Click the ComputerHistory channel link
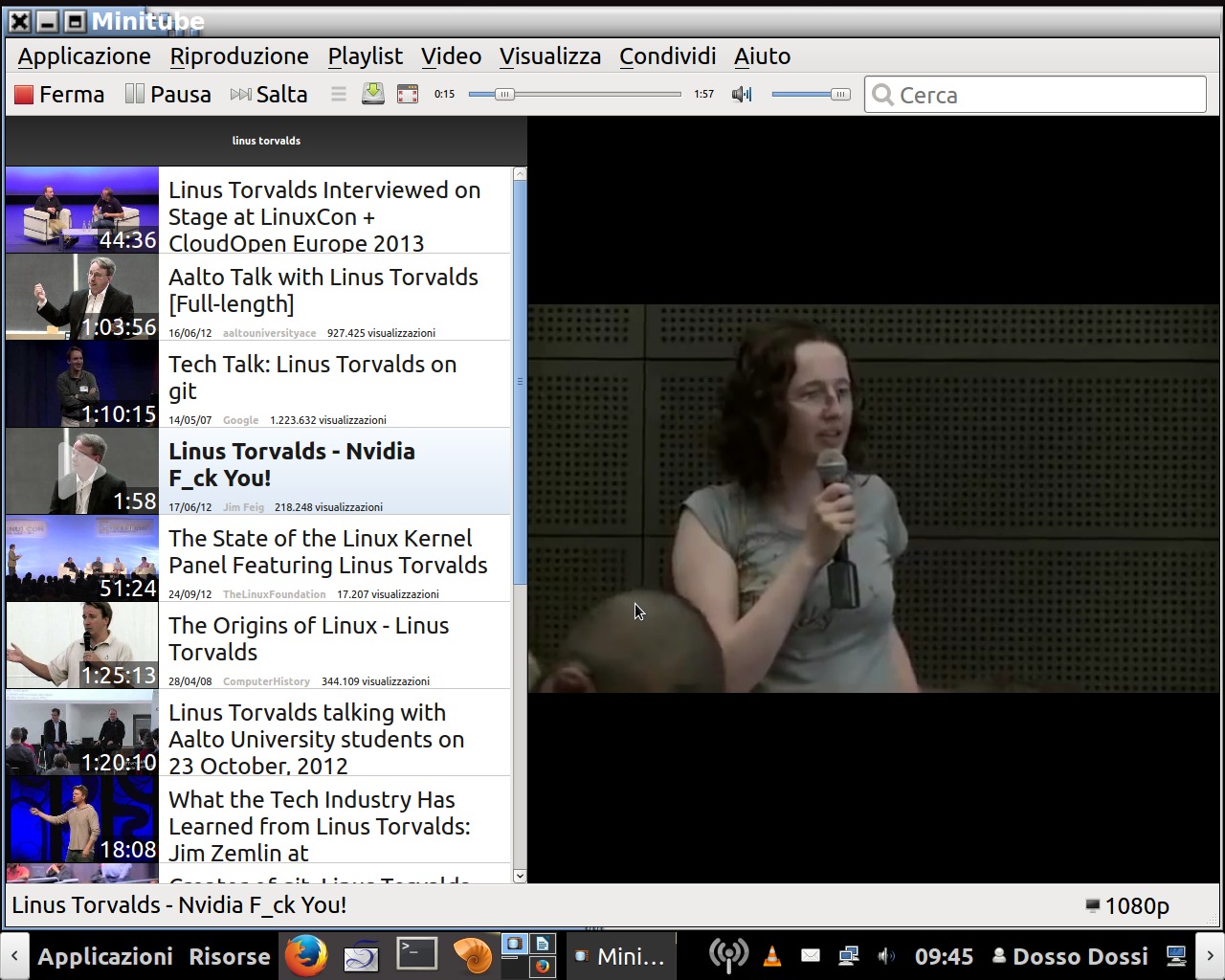The height and width of the screenshot is (980, 1225). 266,681
